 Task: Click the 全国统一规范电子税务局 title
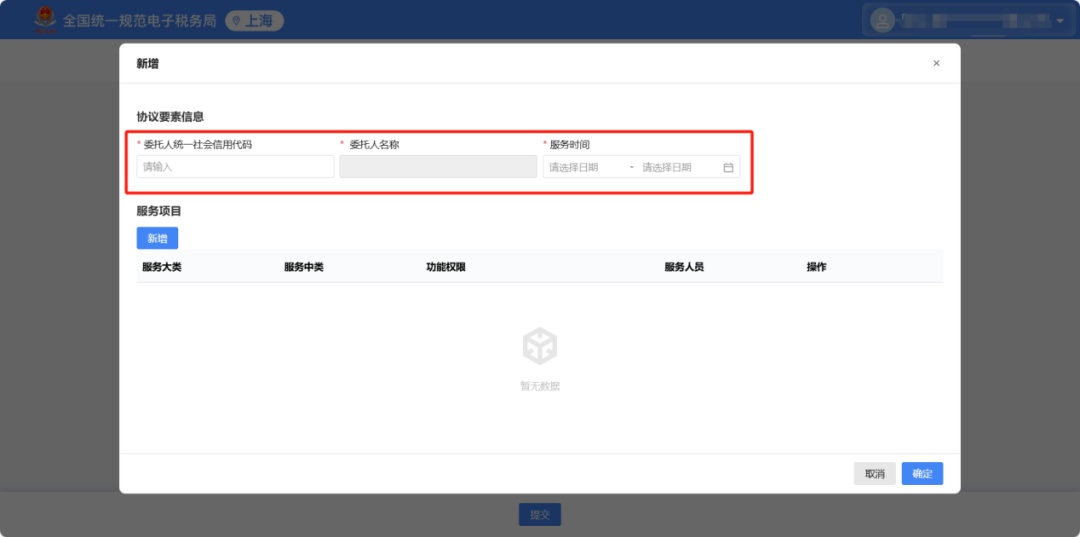140,21
